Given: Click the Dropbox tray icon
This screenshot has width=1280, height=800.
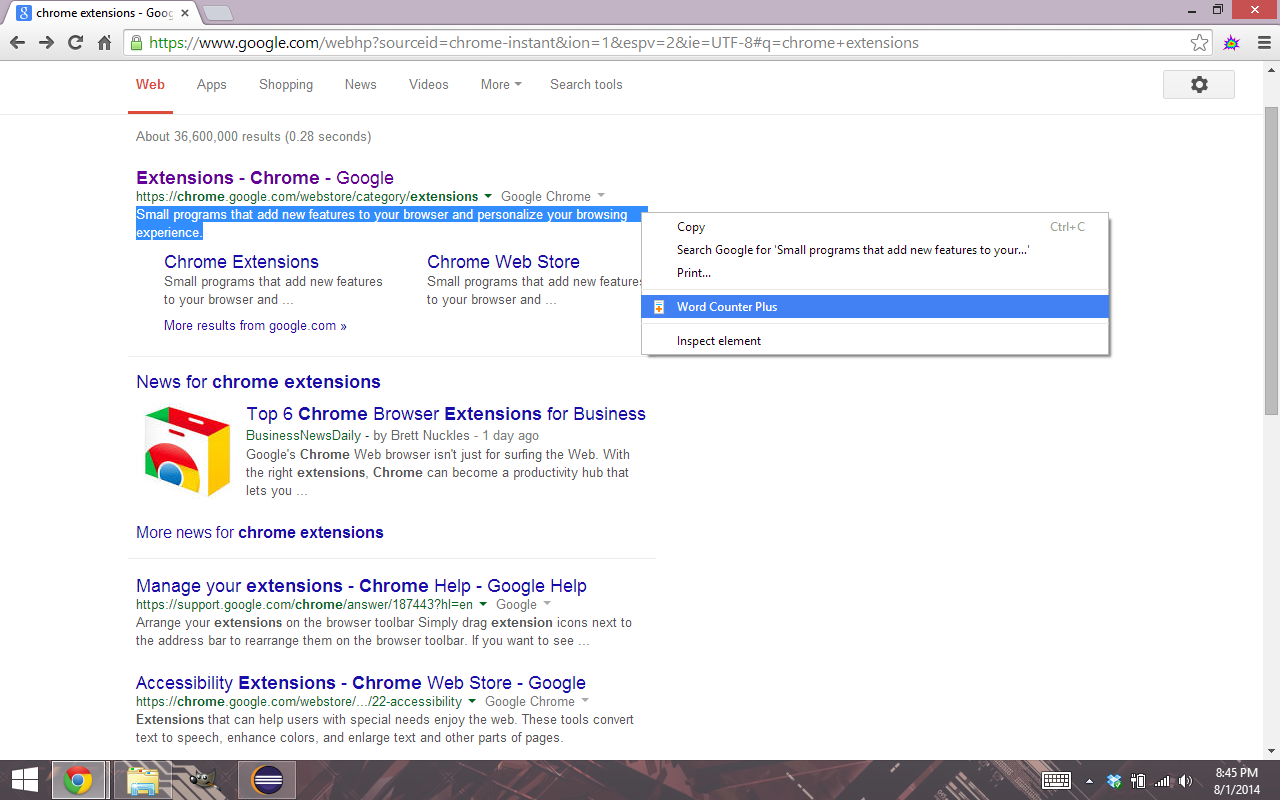Looking at the screenshot, I should click(x=1115, y=781).
